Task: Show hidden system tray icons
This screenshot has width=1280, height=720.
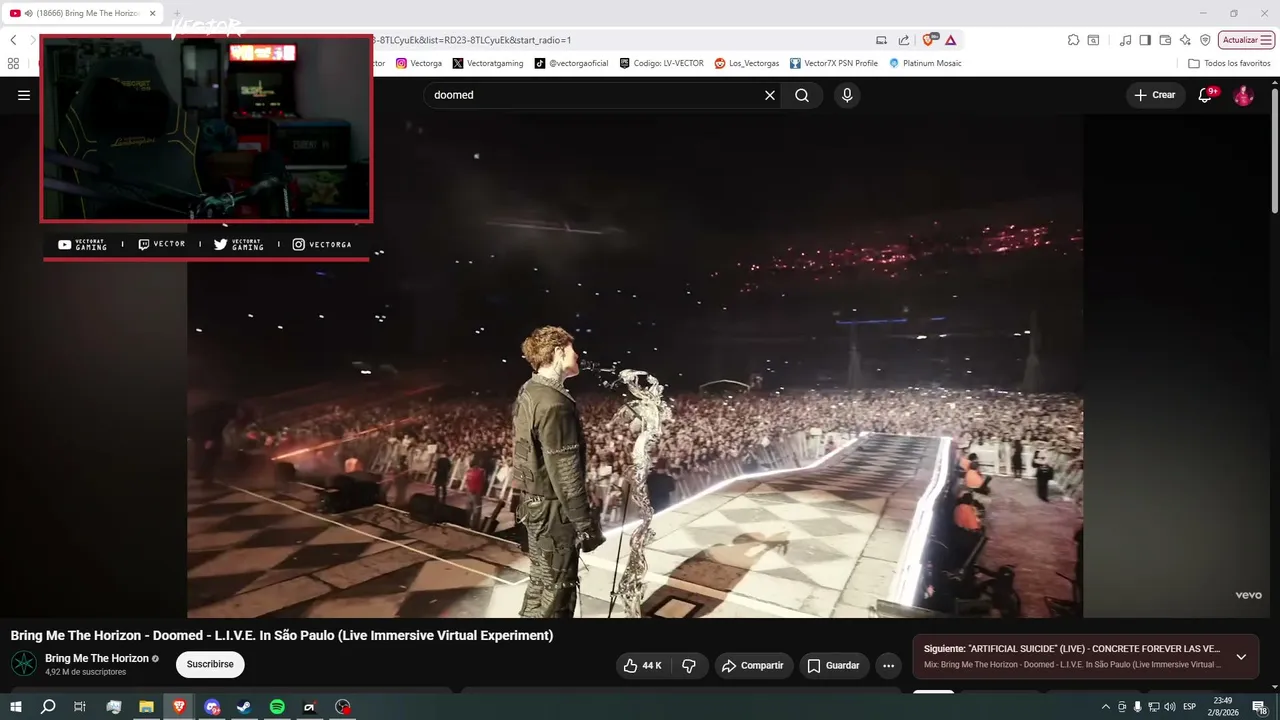Action: coord(1105,707)
